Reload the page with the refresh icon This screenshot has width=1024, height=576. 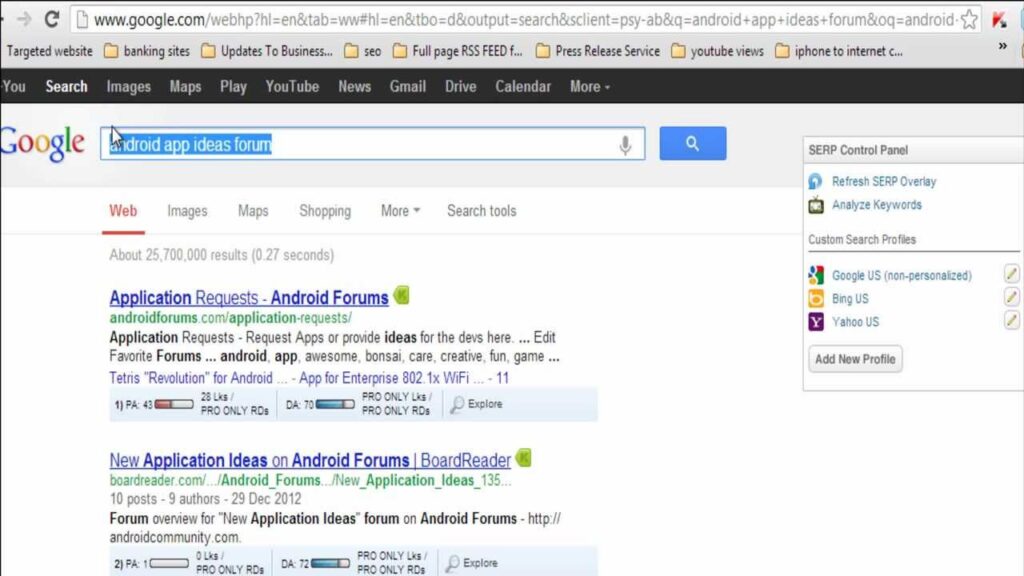pyautogui.click(x=52, y=19)
